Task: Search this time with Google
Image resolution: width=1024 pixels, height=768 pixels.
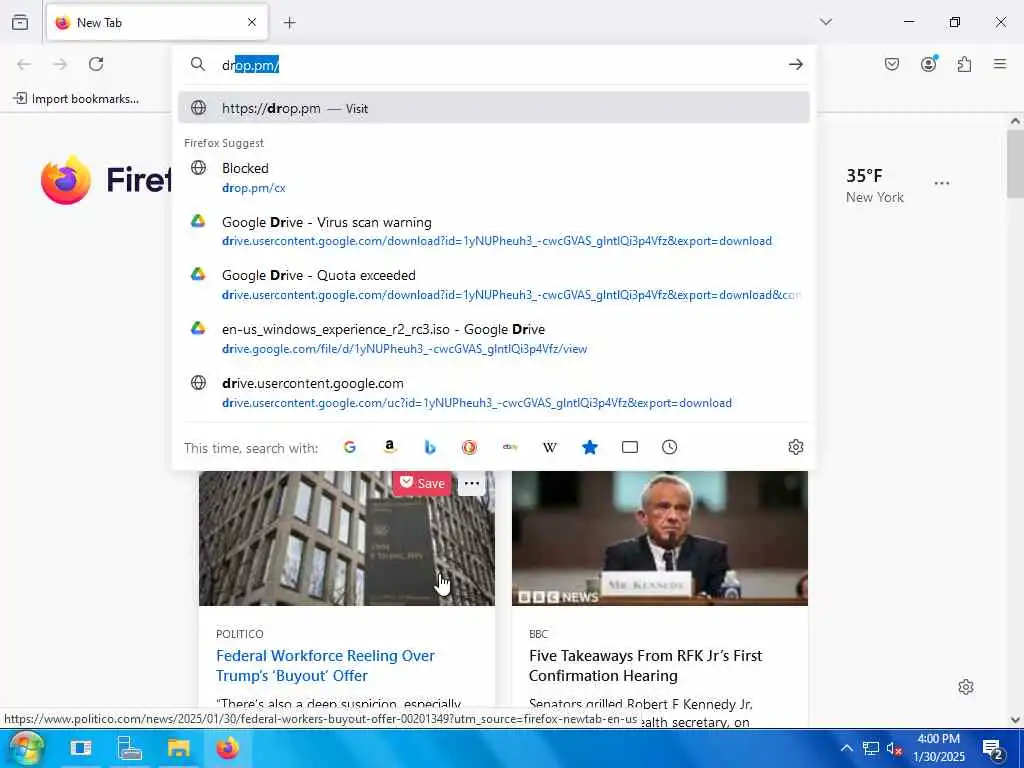Action: coord(350,447)
